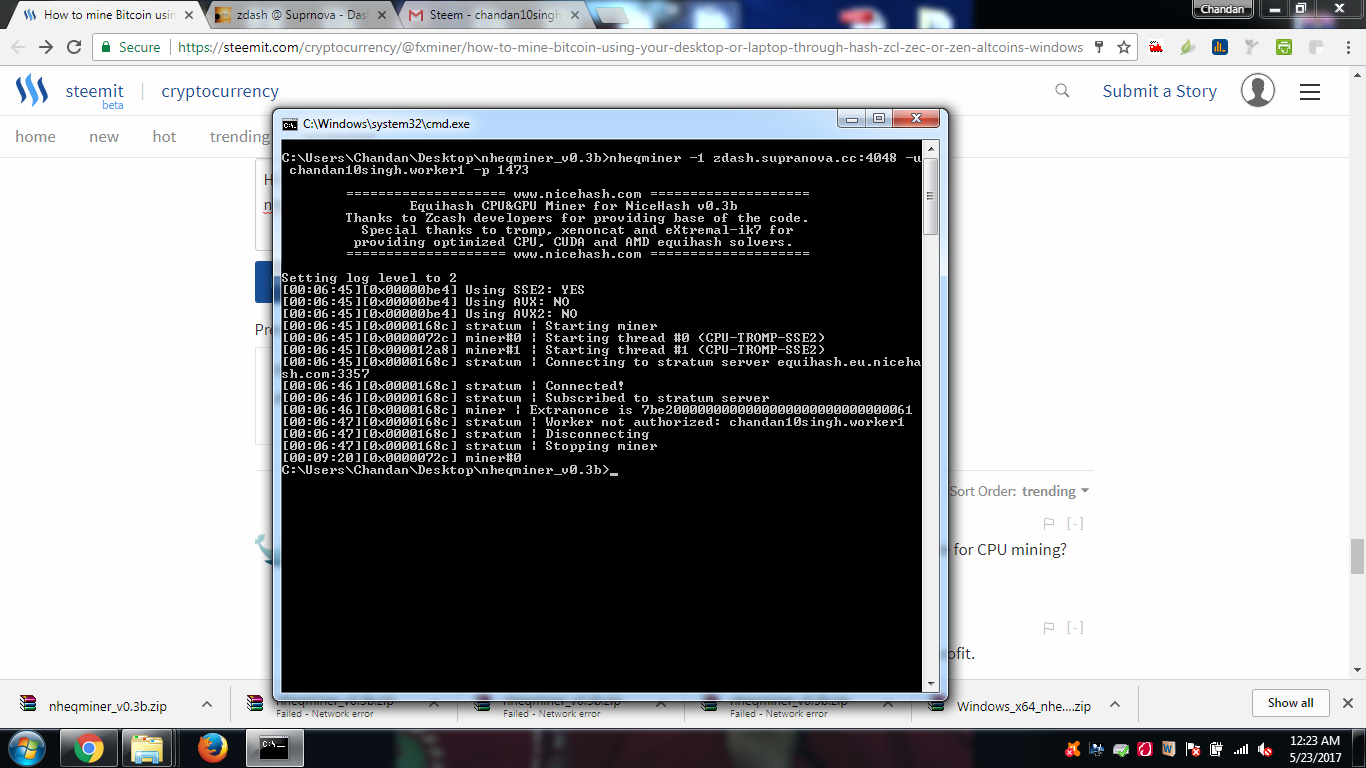Open the Windows_x64_nhe….zip download
This screenshot has width=1366, height=768.
[1024, 706]
